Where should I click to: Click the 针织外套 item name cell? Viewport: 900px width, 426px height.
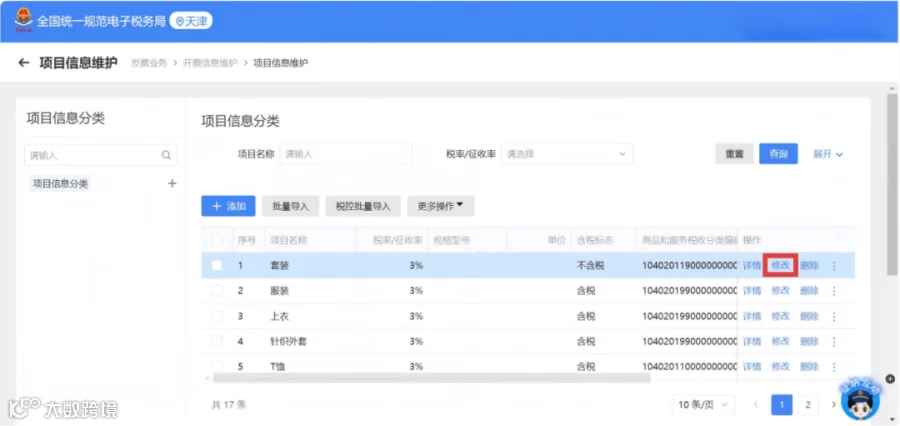pos(289,342)
